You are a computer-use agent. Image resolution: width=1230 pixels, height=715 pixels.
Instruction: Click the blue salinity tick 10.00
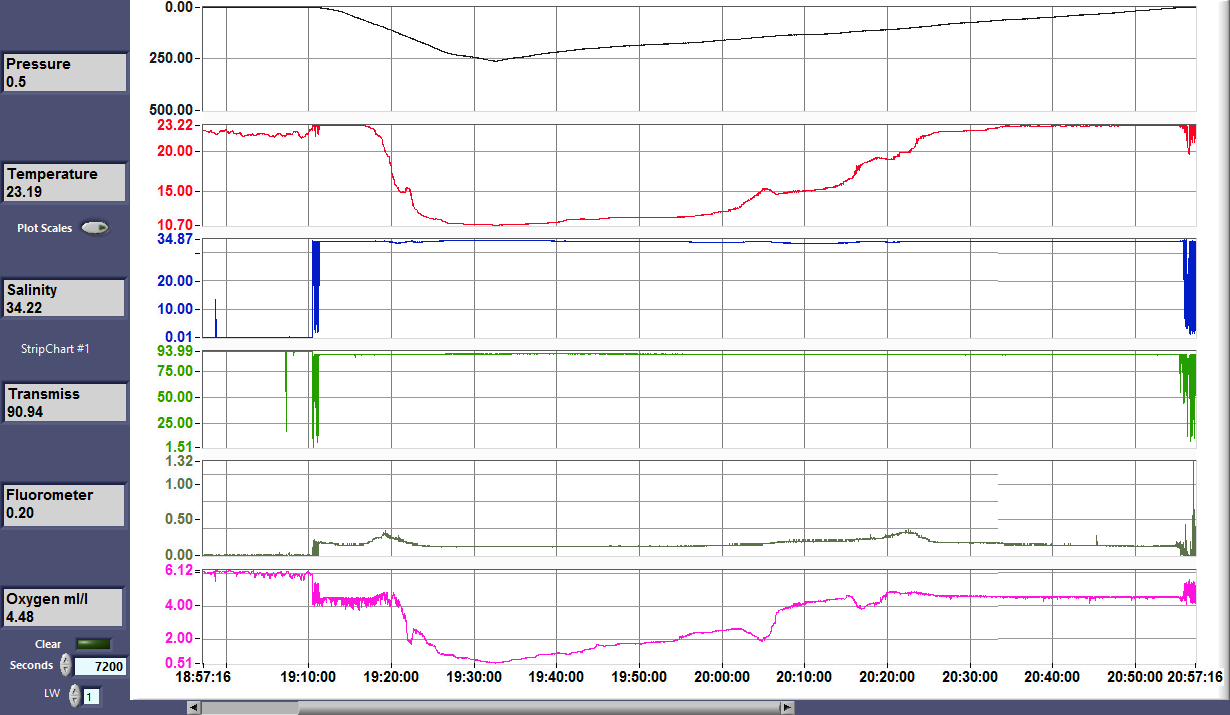coord(174,309)
